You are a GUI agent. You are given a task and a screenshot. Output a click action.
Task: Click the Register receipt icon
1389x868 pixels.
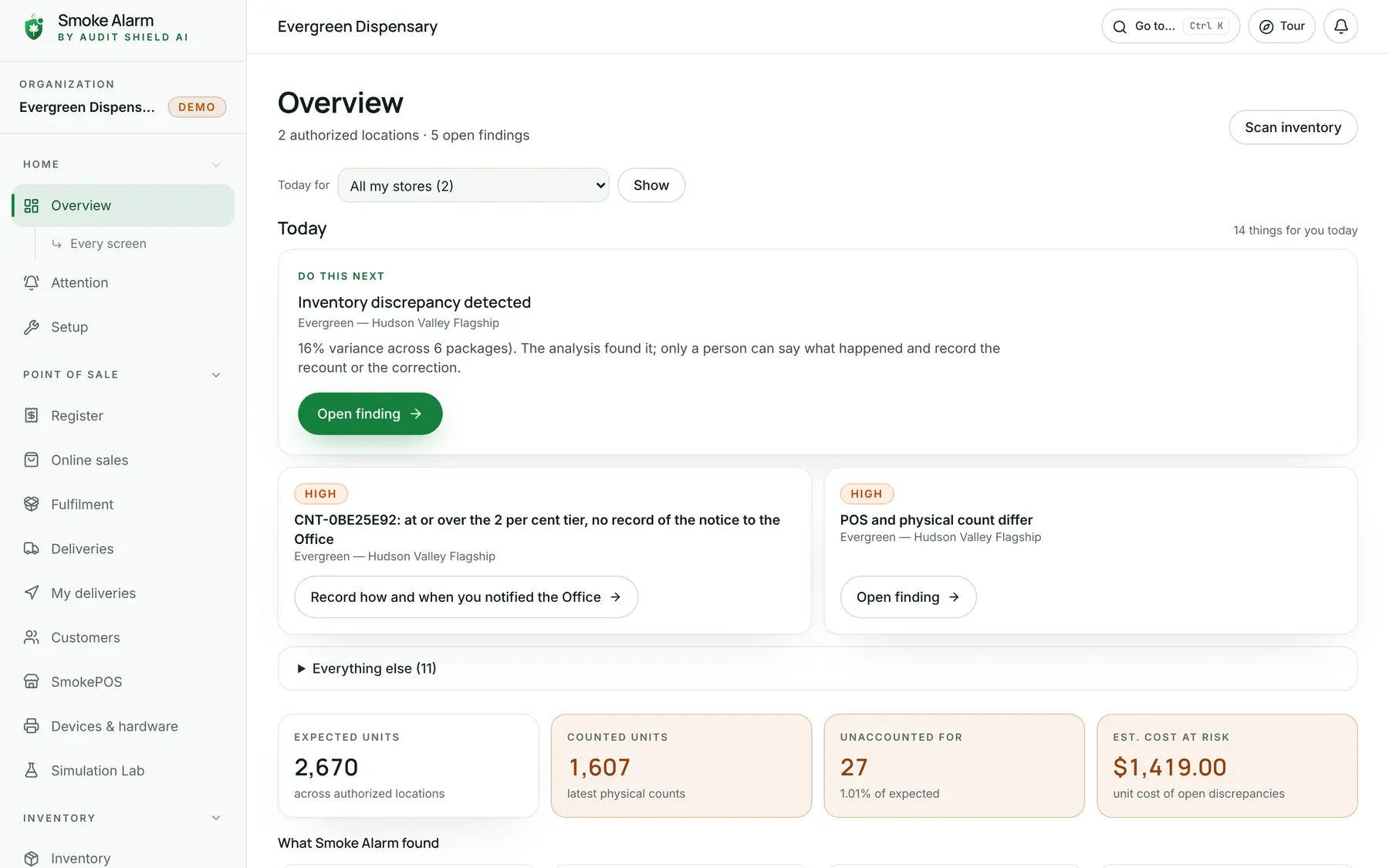tap(31, 416)
